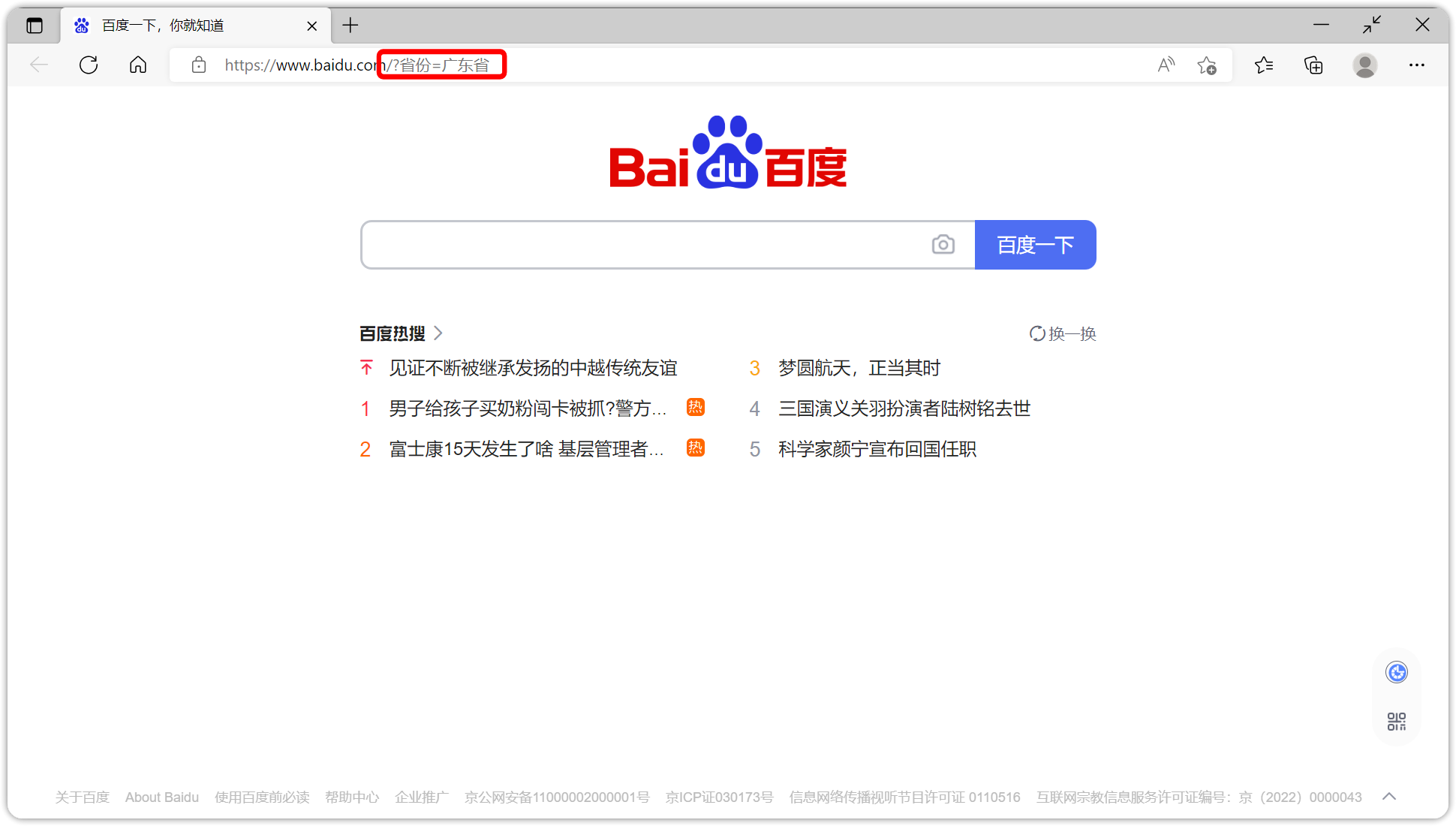The width and height of the screenshot is (1456, 826).
Task: Open 互联网宗教信息服务许可证编号 footer link
Action: 1199,797
